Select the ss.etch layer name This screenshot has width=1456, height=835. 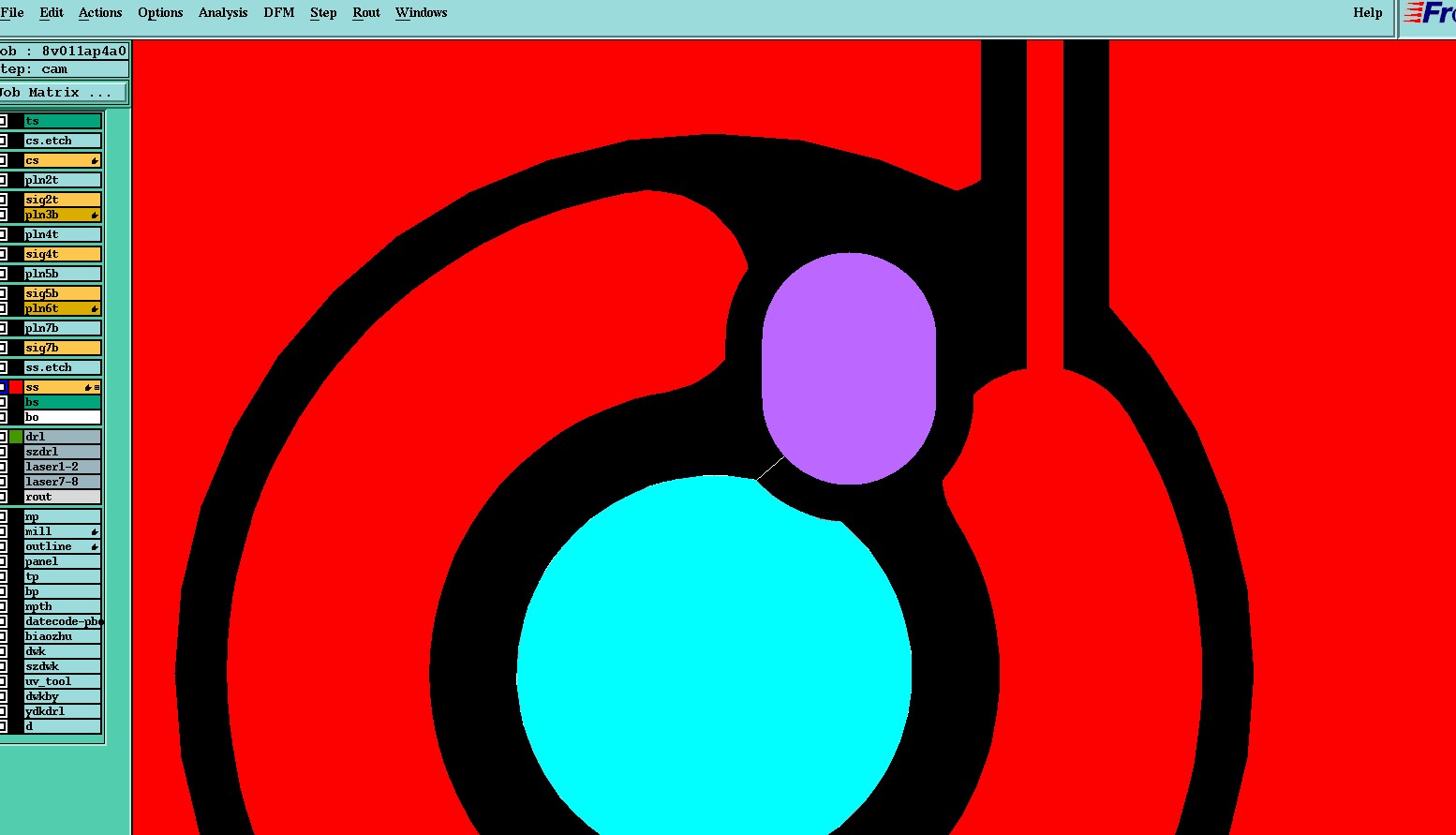(x=62, y=367)
